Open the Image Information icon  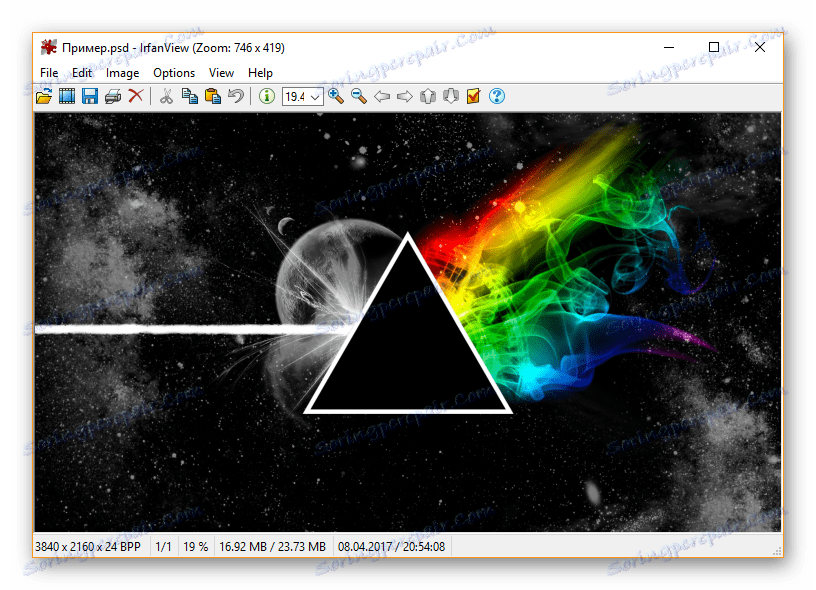267,96
